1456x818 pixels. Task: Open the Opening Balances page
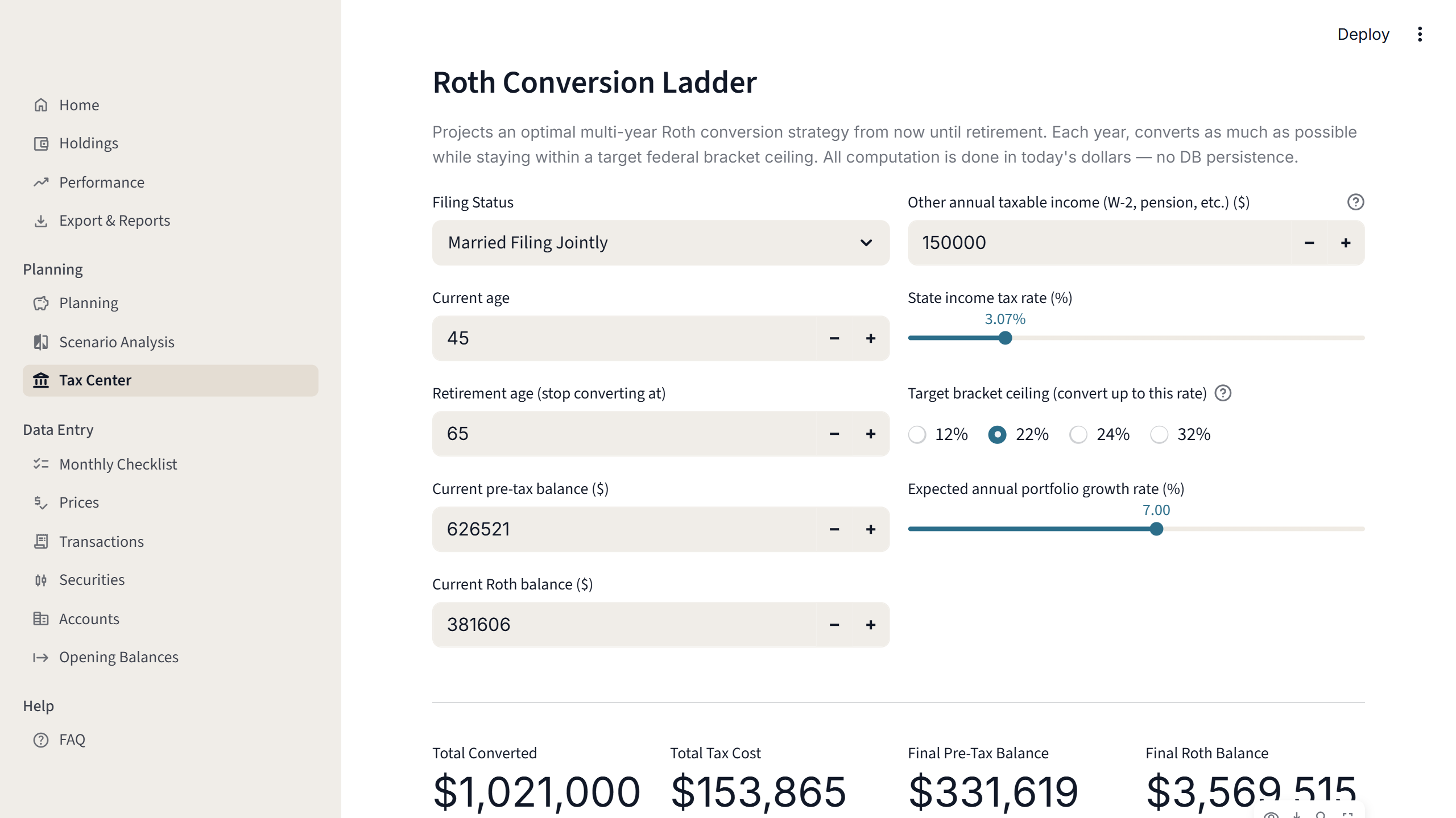click(118, 657)
